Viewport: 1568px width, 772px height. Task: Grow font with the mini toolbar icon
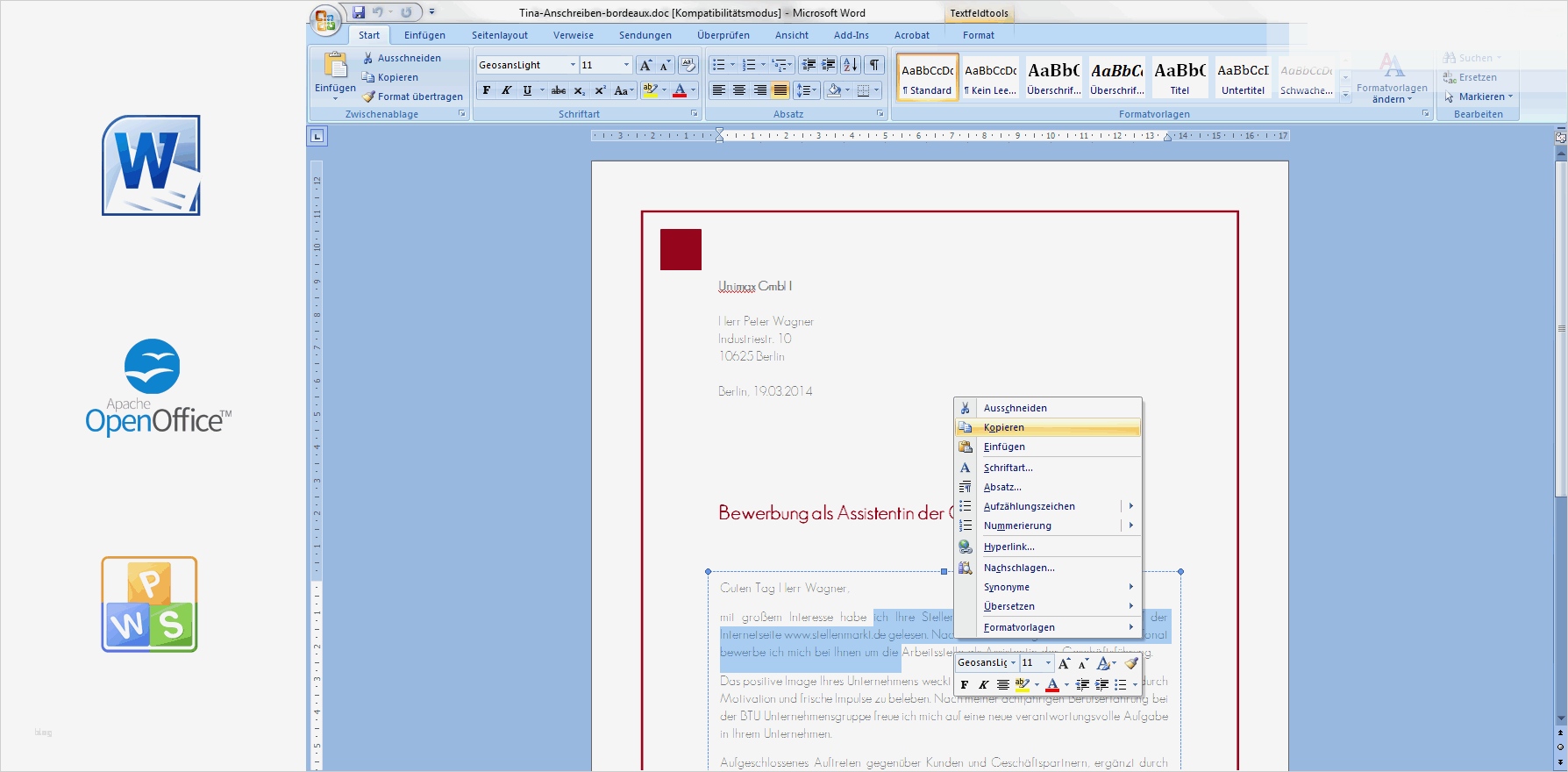coord(1065,663)
